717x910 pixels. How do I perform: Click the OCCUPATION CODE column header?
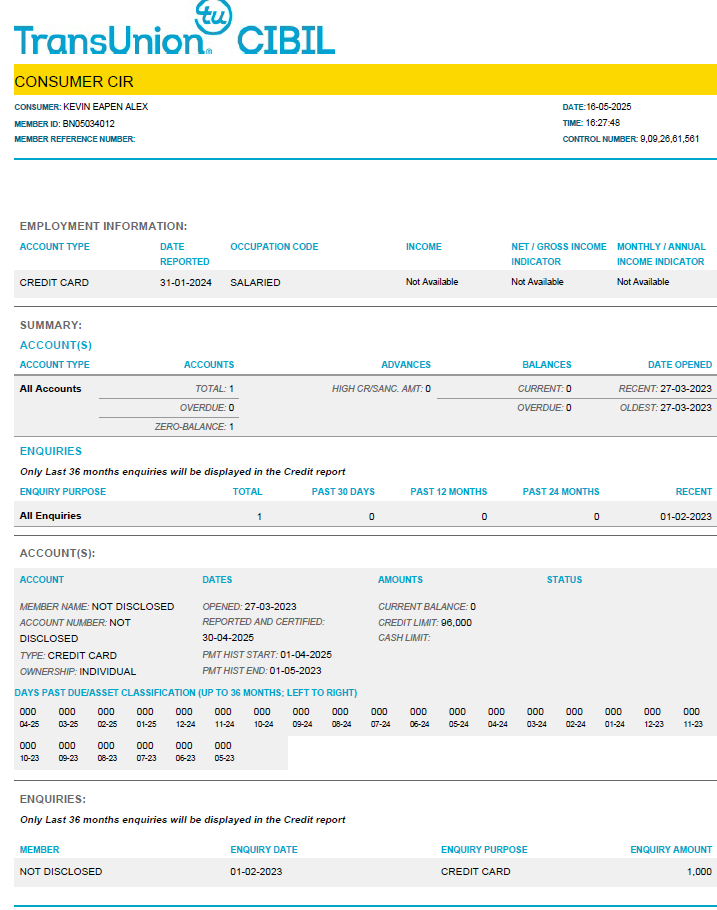point(274,247)
